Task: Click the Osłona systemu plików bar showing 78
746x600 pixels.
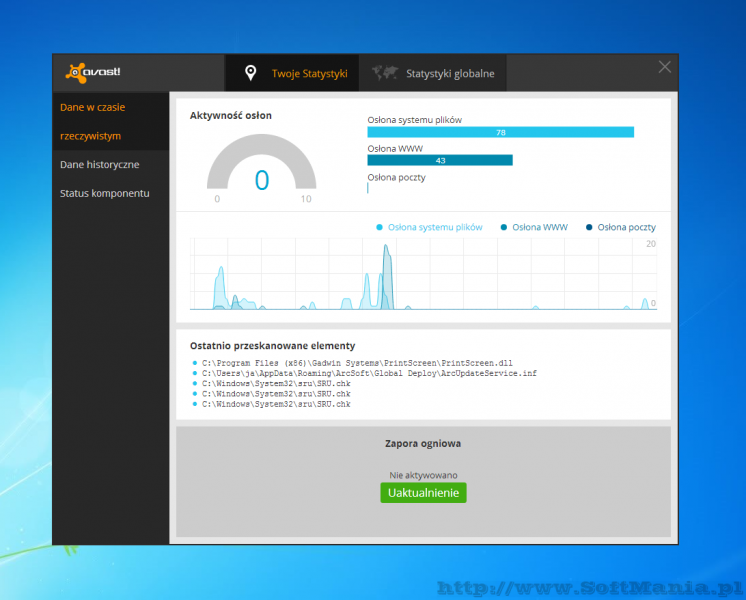Action: pyautogui.click(x=501, y=132)
